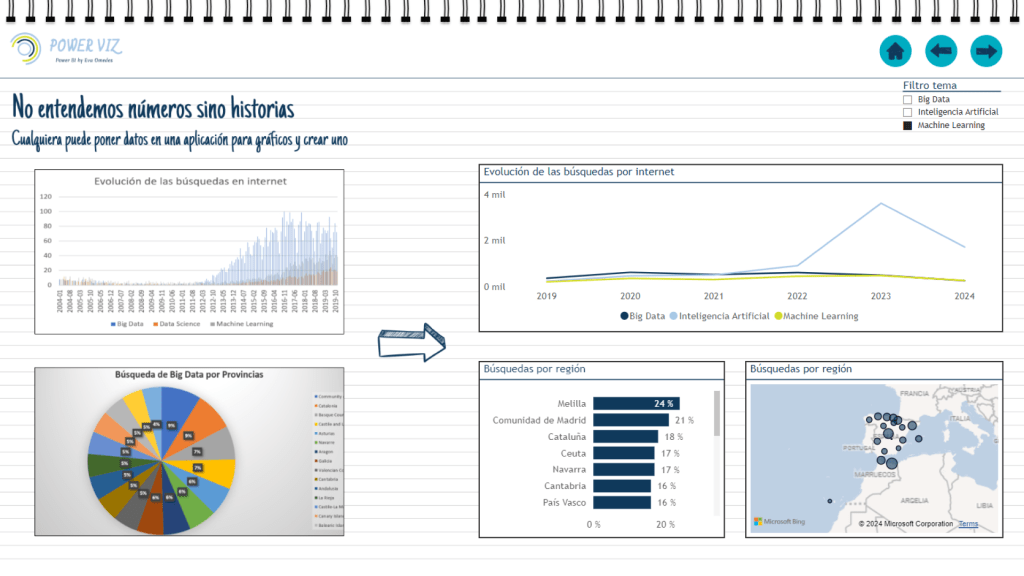The width and height of the screenshot is (1024, 576).
Task: Click the large arrow between the charts
Action: [x=411, y=341]
